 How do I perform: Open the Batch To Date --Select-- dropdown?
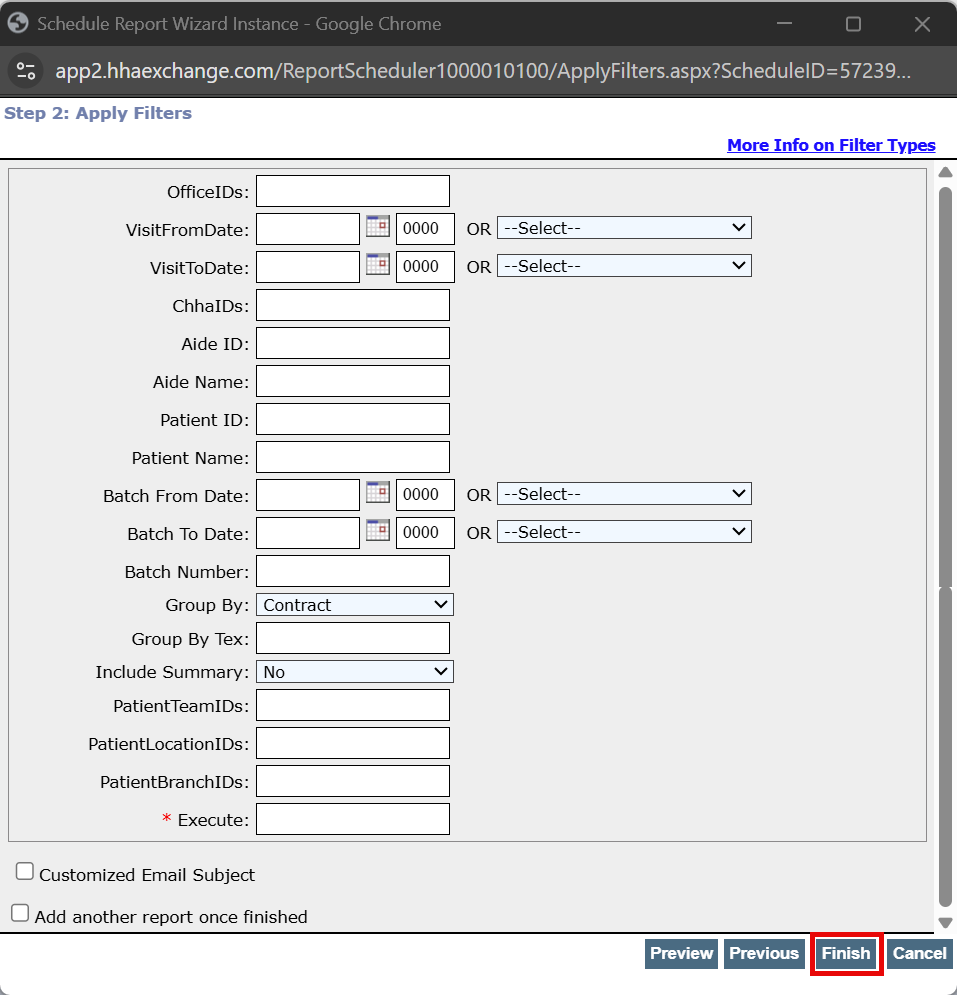click(x=624, y=532)
